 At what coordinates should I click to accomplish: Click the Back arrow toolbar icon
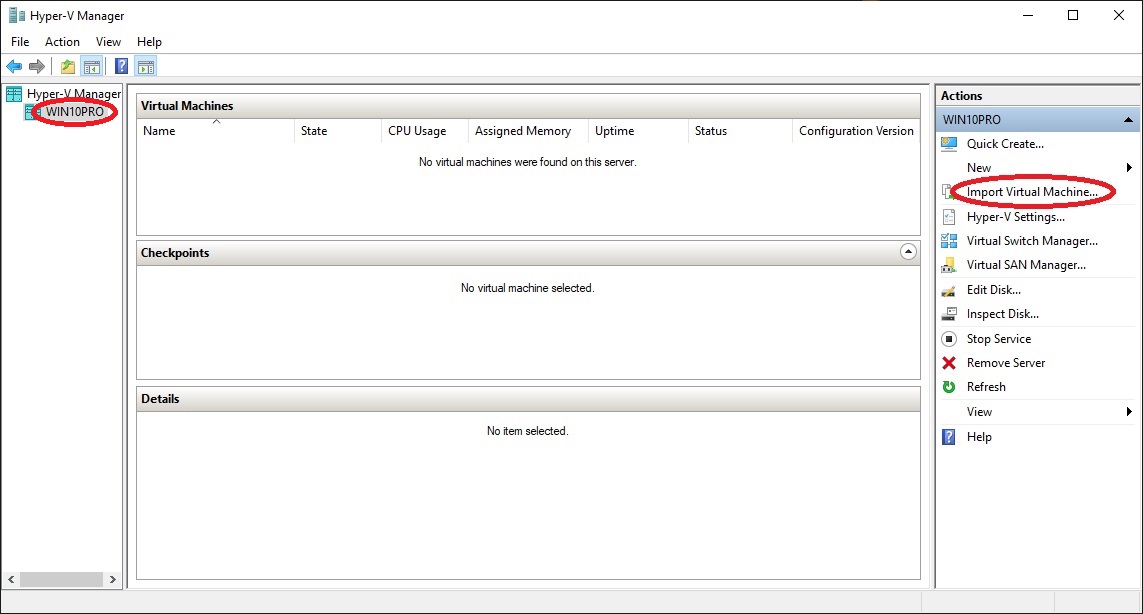[x=14, y=67]
